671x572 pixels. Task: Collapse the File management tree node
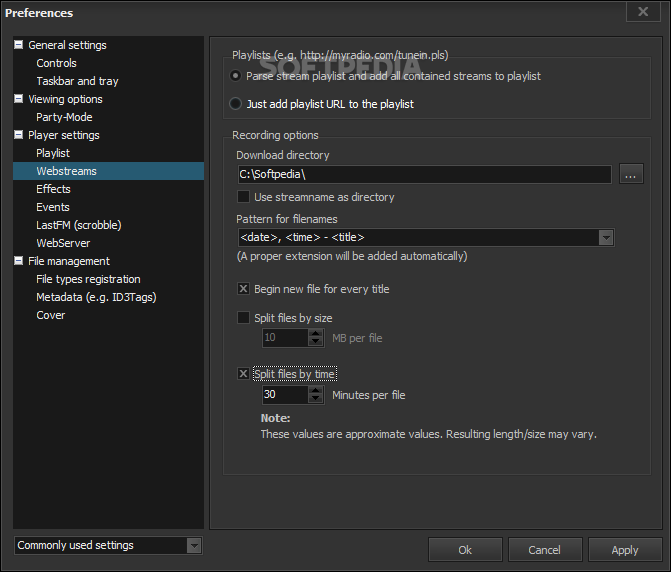point(18,261)
